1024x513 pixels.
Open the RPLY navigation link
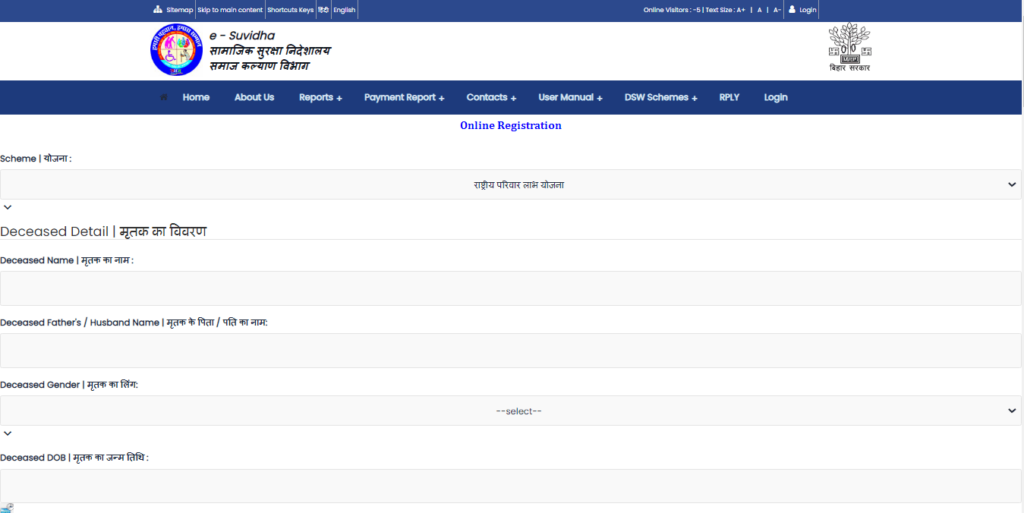(729, 98)
